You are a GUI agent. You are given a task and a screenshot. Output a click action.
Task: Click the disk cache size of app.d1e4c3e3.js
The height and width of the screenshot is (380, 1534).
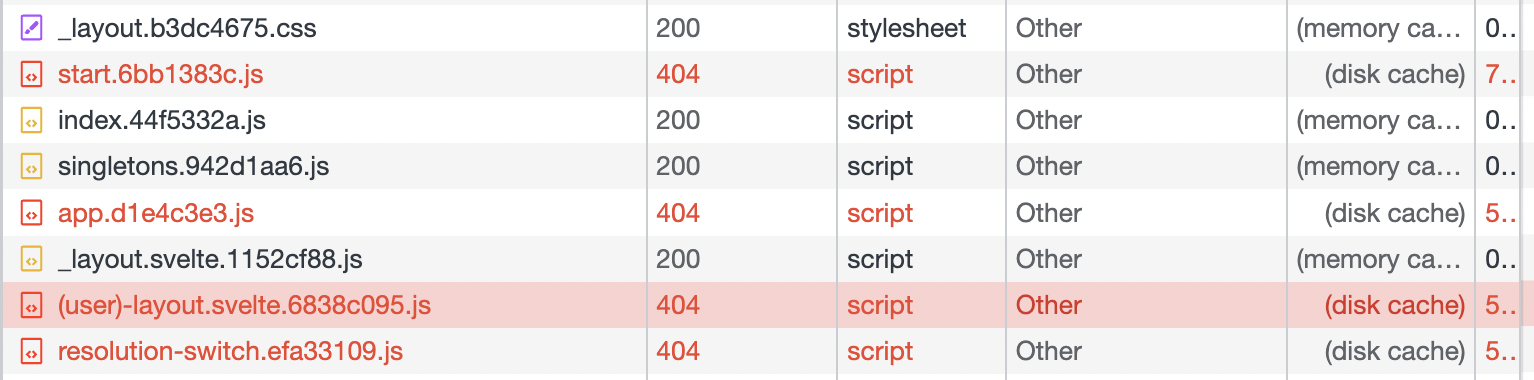pos(1395,214)
